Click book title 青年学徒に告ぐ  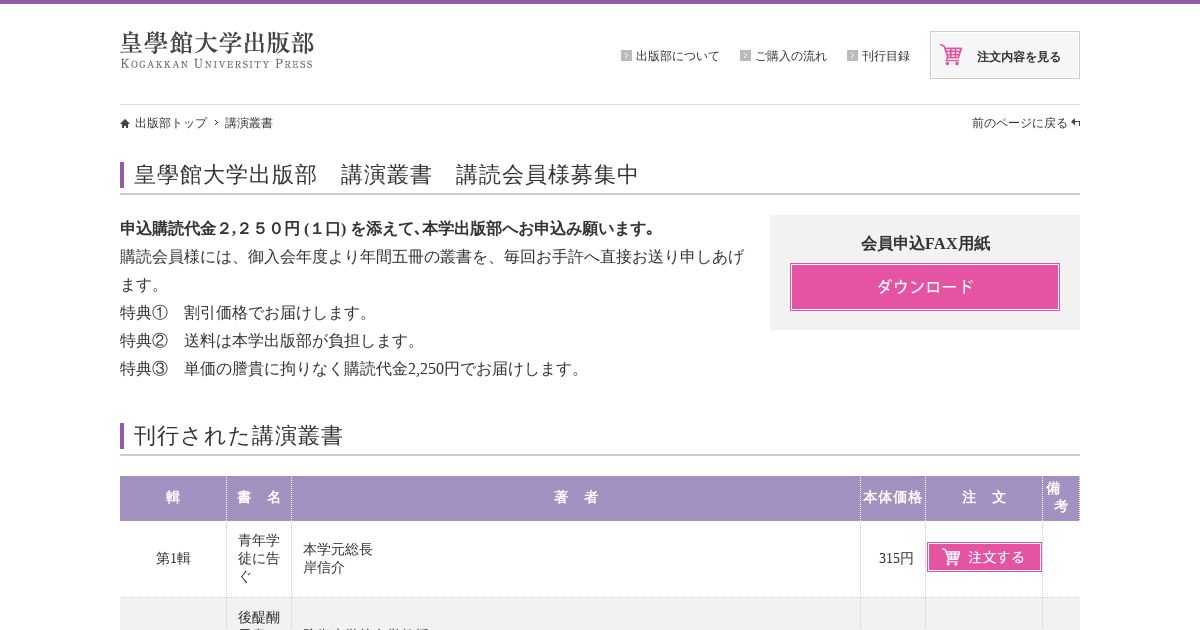259,559
